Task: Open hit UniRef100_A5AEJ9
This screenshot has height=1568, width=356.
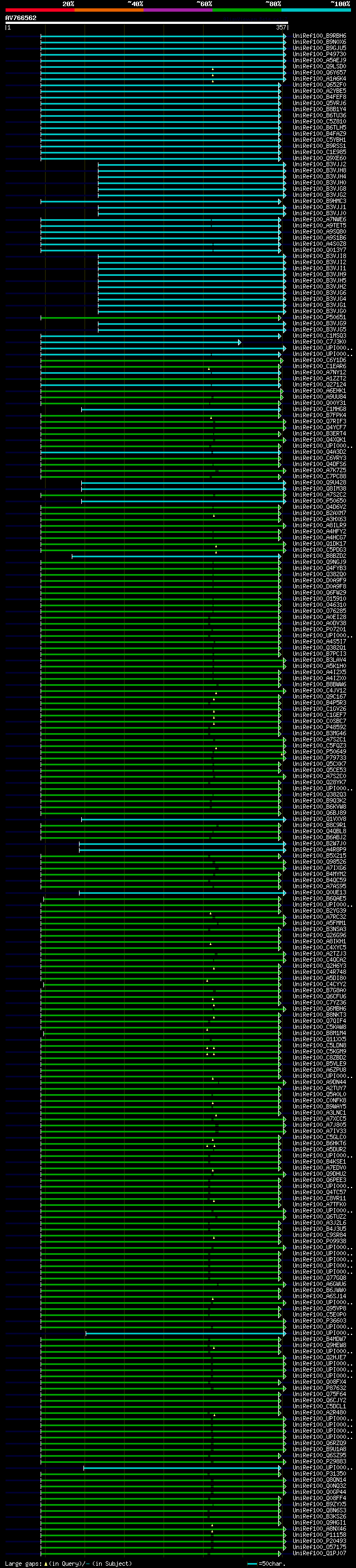Action: [319, 60]
